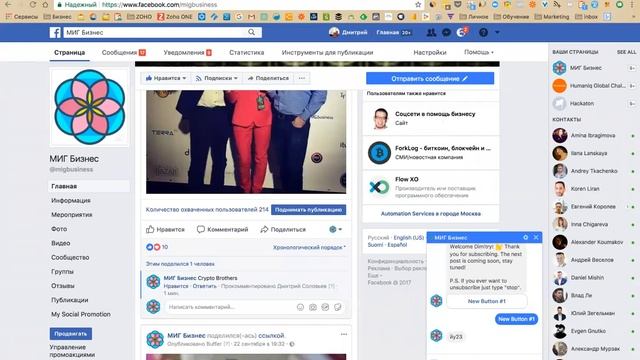Open the Inbox bookmark folder

coord(587,17)
